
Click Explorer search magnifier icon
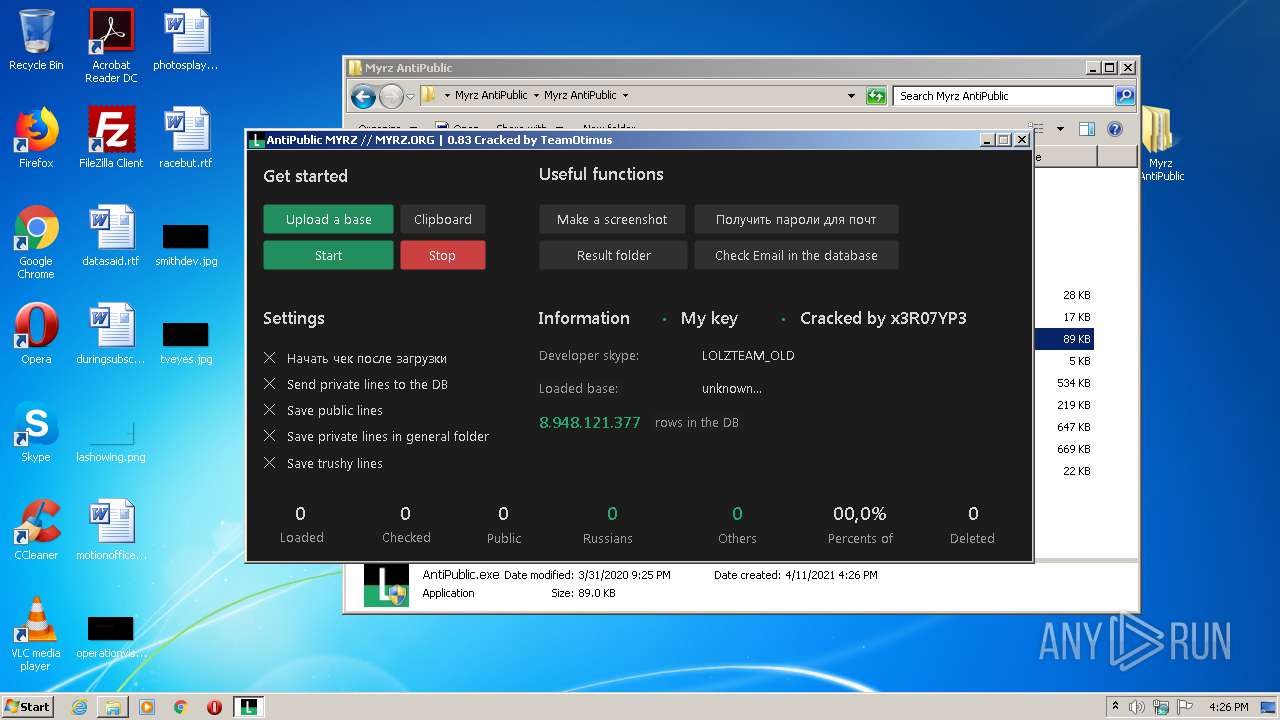(1125, 96)
